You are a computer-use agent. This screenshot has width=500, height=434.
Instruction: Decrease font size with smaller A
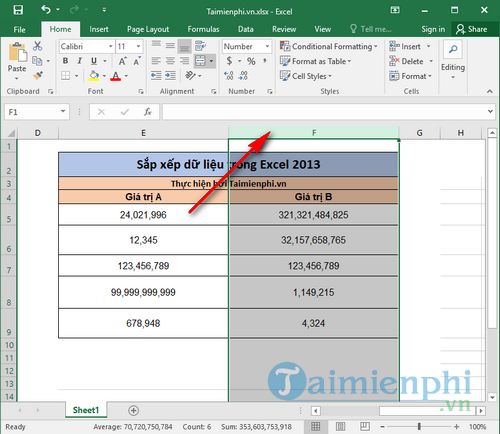coord(137,61)
